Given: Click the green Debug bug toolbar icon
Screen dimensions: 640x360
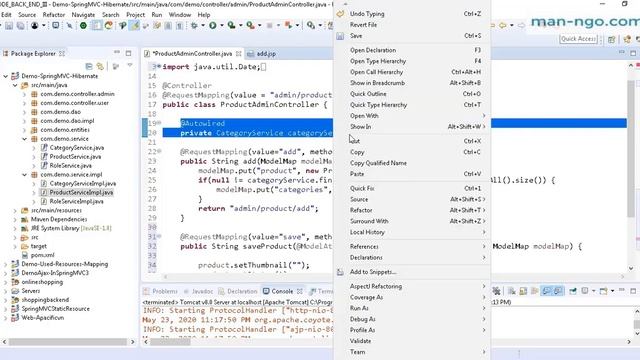Looking at the screenshot, I should tap(194, 25).
